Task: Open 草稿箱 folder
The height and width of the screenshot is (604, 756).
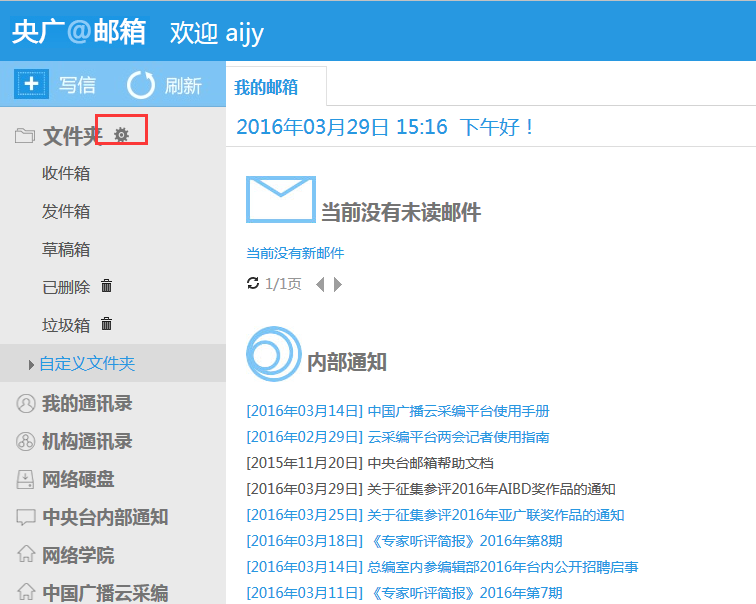Action: pyautogui.click(x=66, y=250)
